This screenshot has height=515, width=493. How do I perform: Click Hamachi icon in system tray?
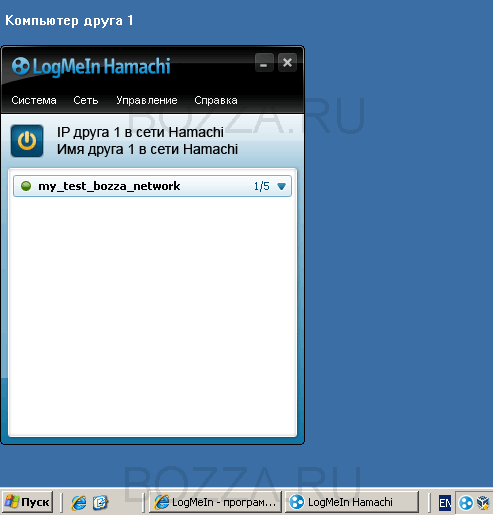click(x=466, y=503)
